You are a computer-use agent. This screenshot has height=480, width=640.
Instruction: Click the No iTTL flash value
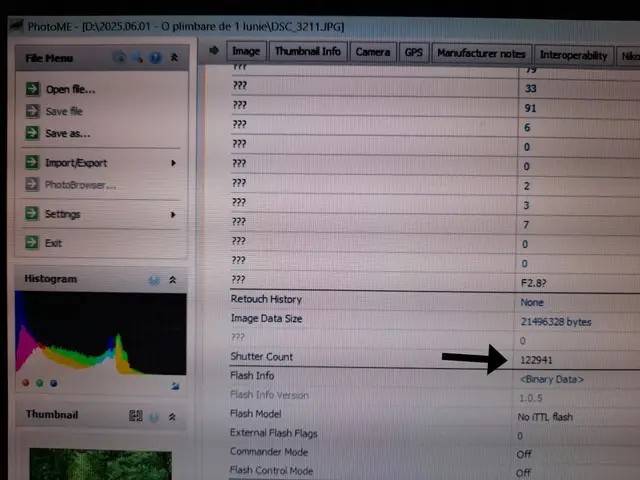[545, 417]
